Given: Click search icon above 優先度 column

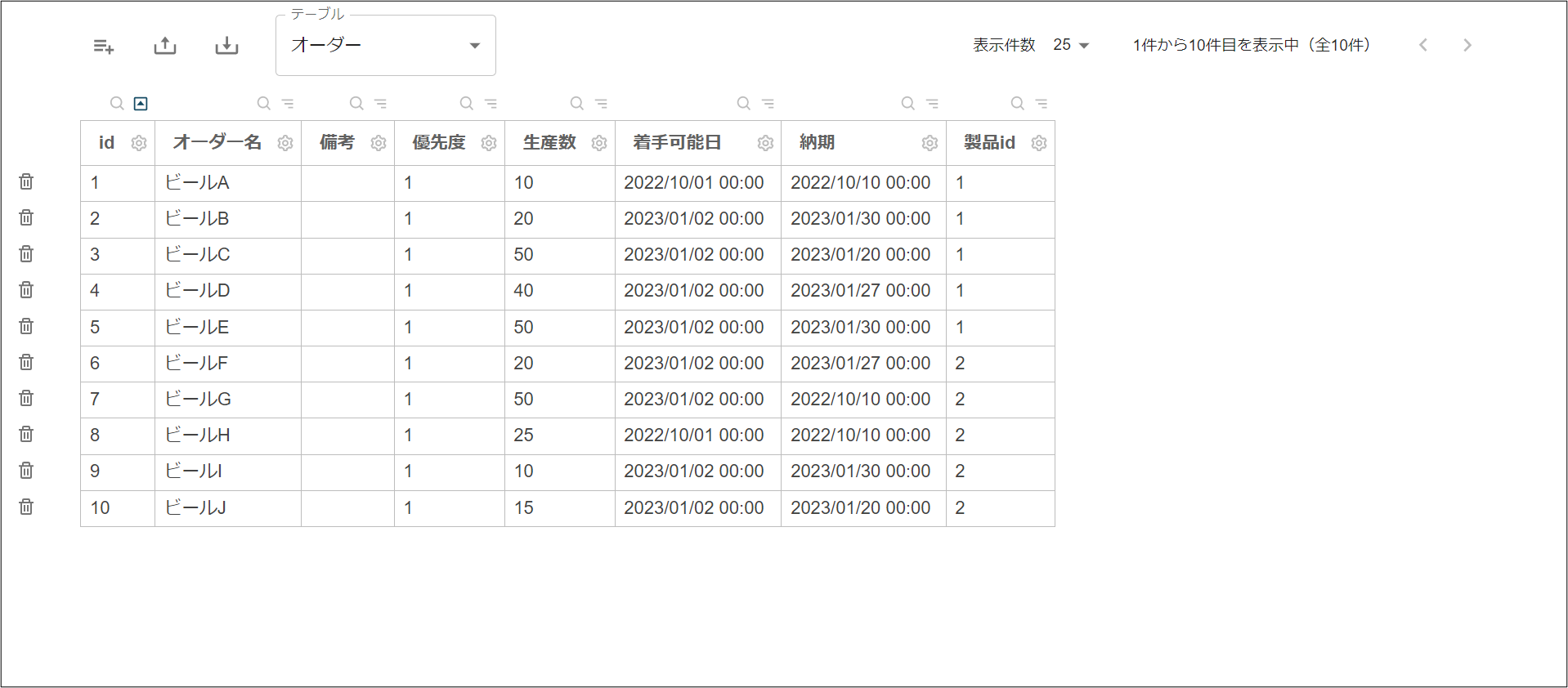Looking at the screenshot, I should pyautogui.click(x=466, y=103).
